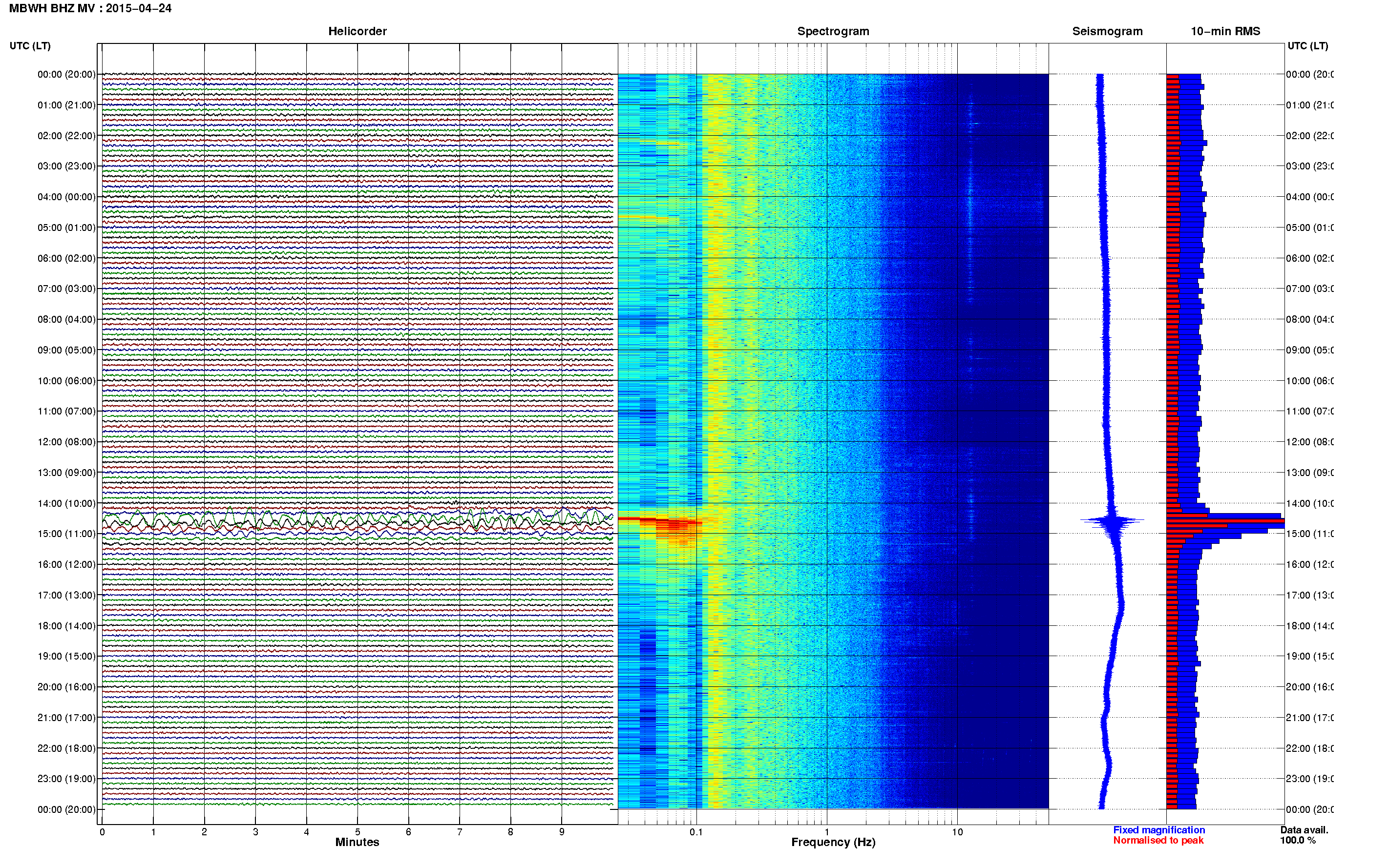Click the left time label '06:00 (02:00)'
The width and height of the screenshot is (1389, 868).
tap(66, 258)
